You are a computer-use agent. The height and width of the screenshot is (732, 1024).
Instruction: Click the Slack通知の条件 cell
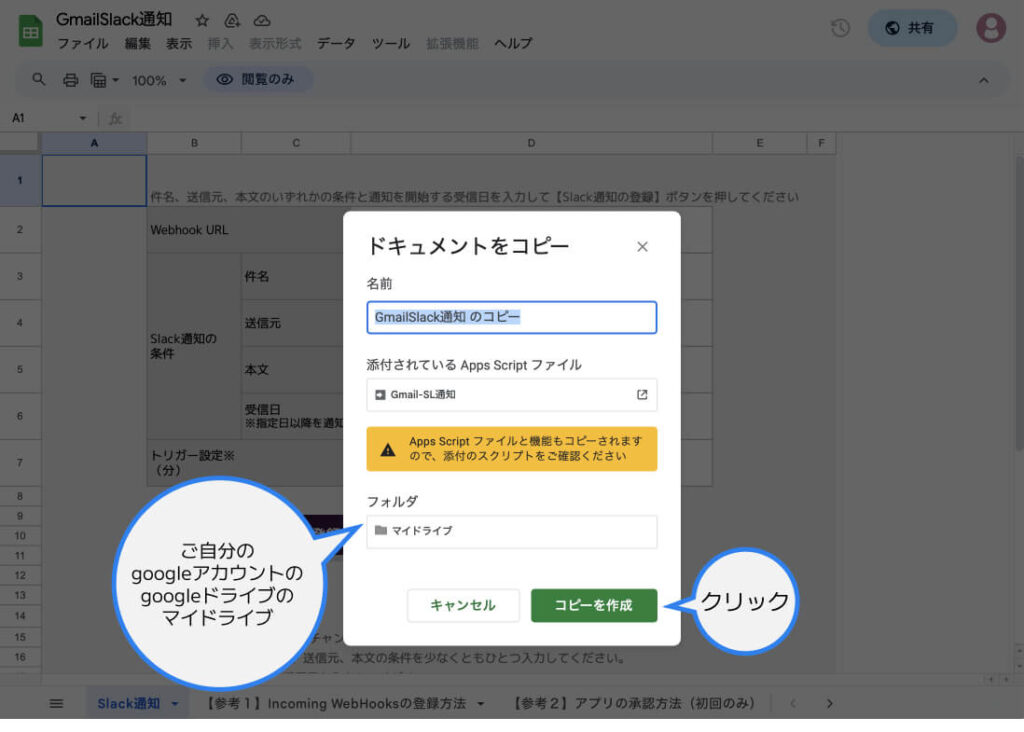[194, 346]
